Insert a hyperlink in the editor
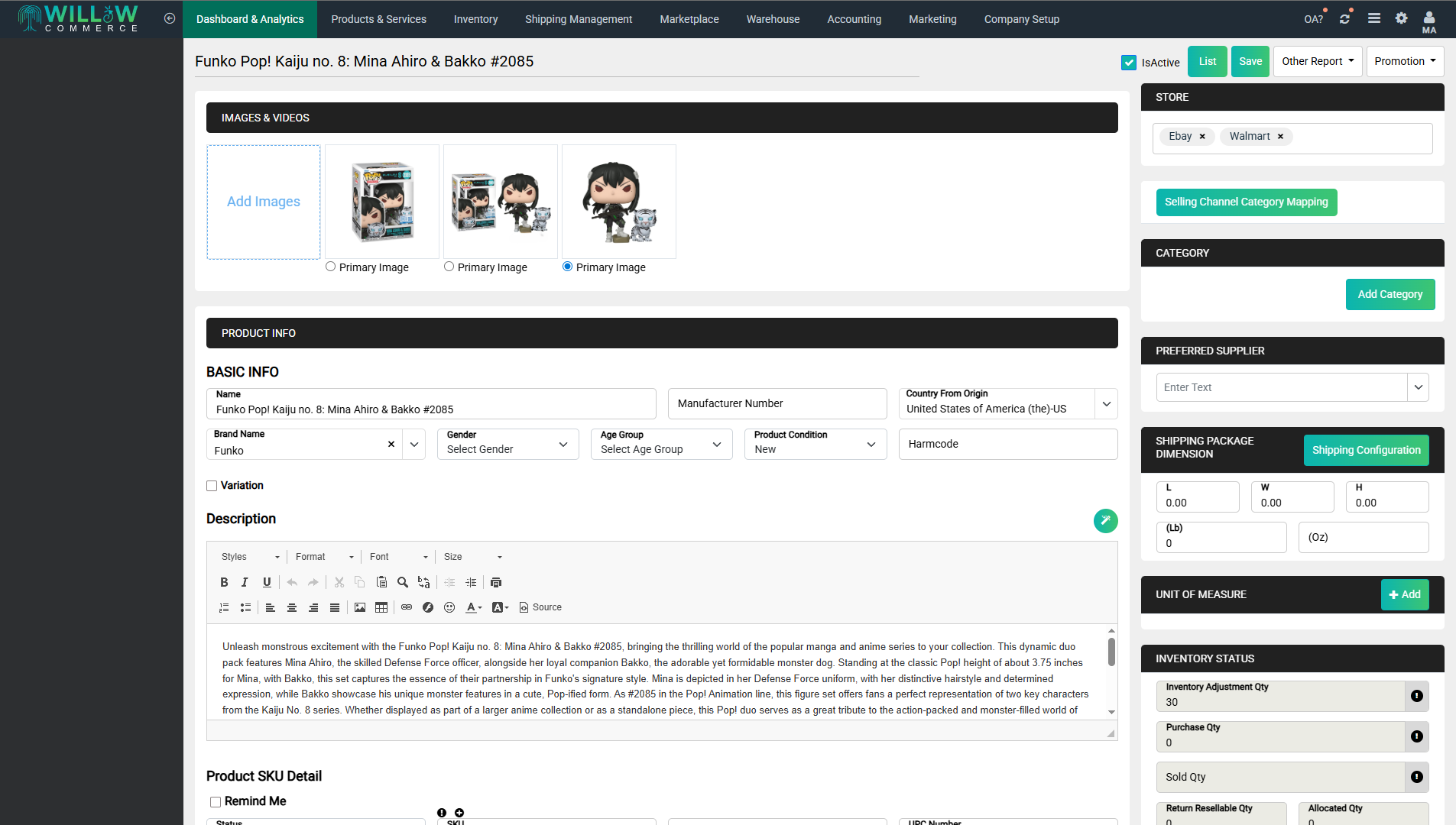The height and width of the screenshot is (825, 1456). click(x=407, y=607)
